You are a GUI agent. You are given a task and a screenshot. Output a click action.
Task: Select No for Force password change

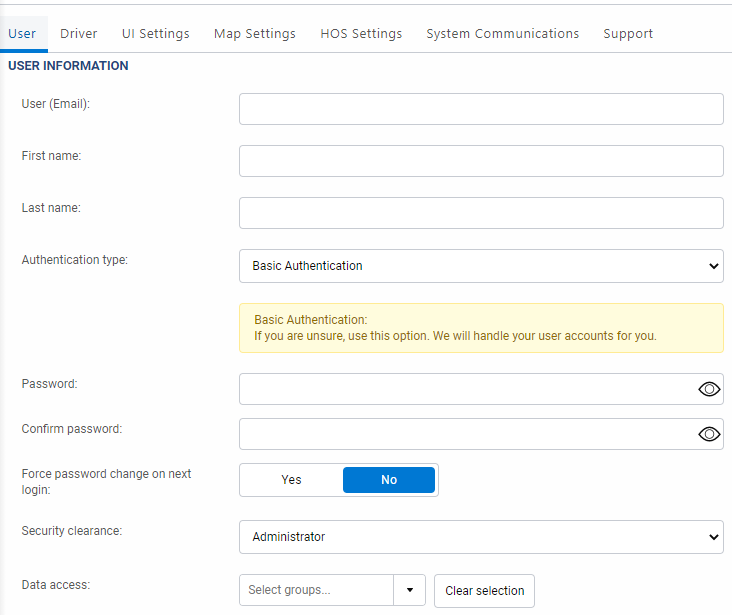click(389, 480)
